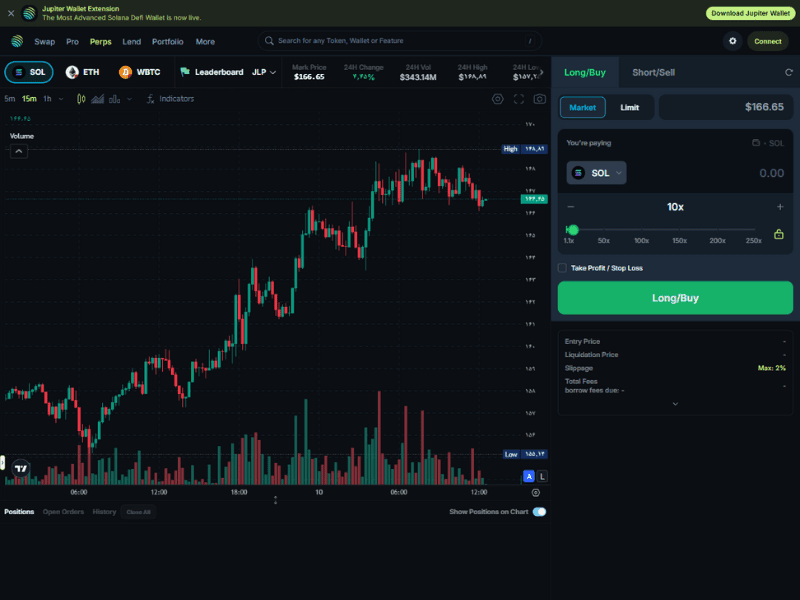Open the Open Orders tab
800x600 pixels.
(x=63, y=512)
